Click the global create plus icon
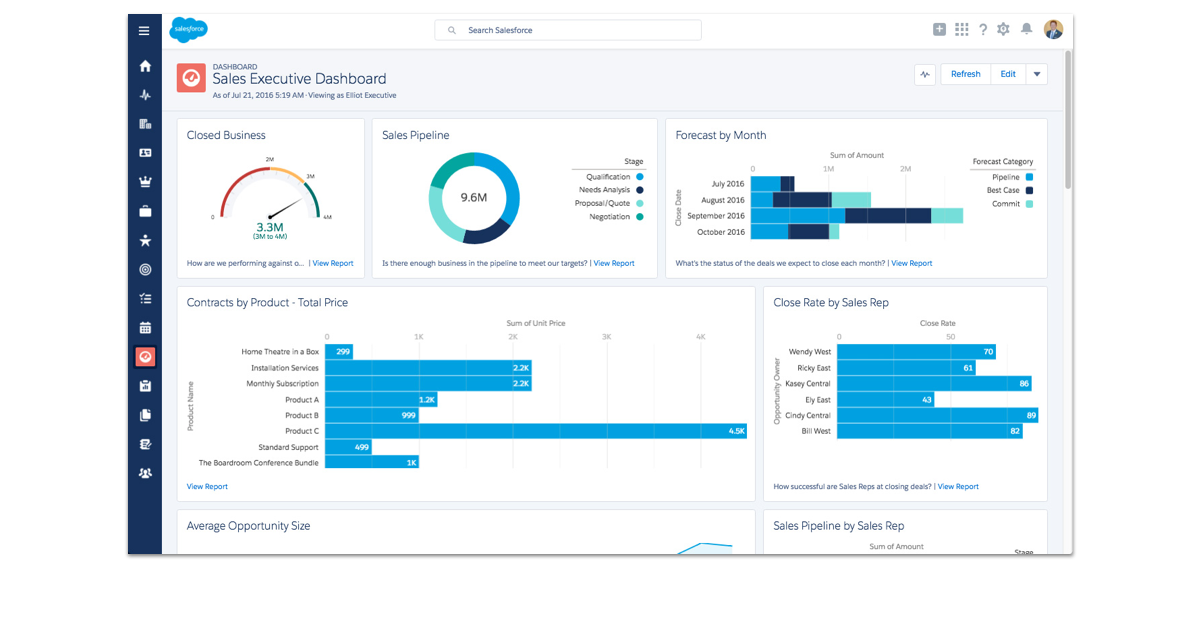 coord(939,30)
